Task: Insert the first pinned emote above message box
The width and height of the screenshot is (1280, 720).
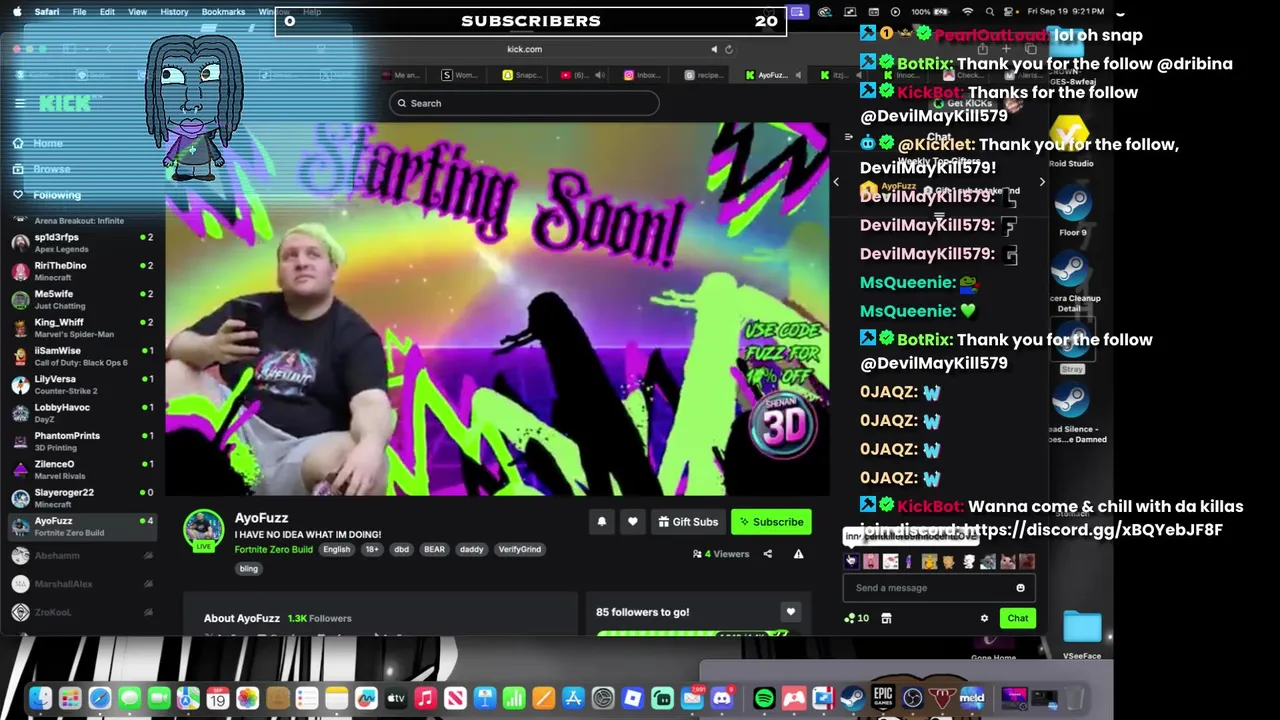Action: 852,561
